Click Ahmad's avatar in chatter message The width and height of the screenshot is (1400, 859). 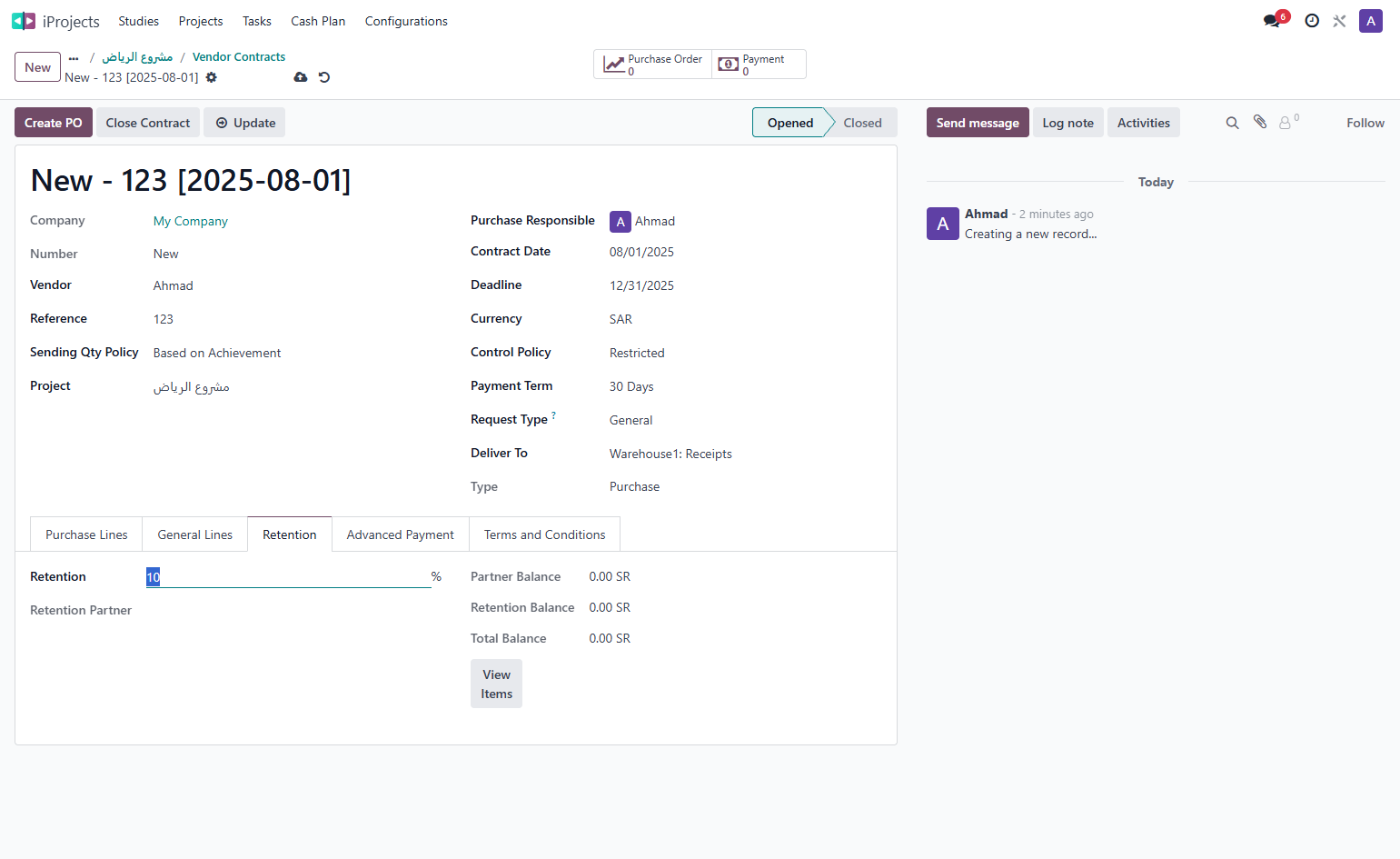943,224
